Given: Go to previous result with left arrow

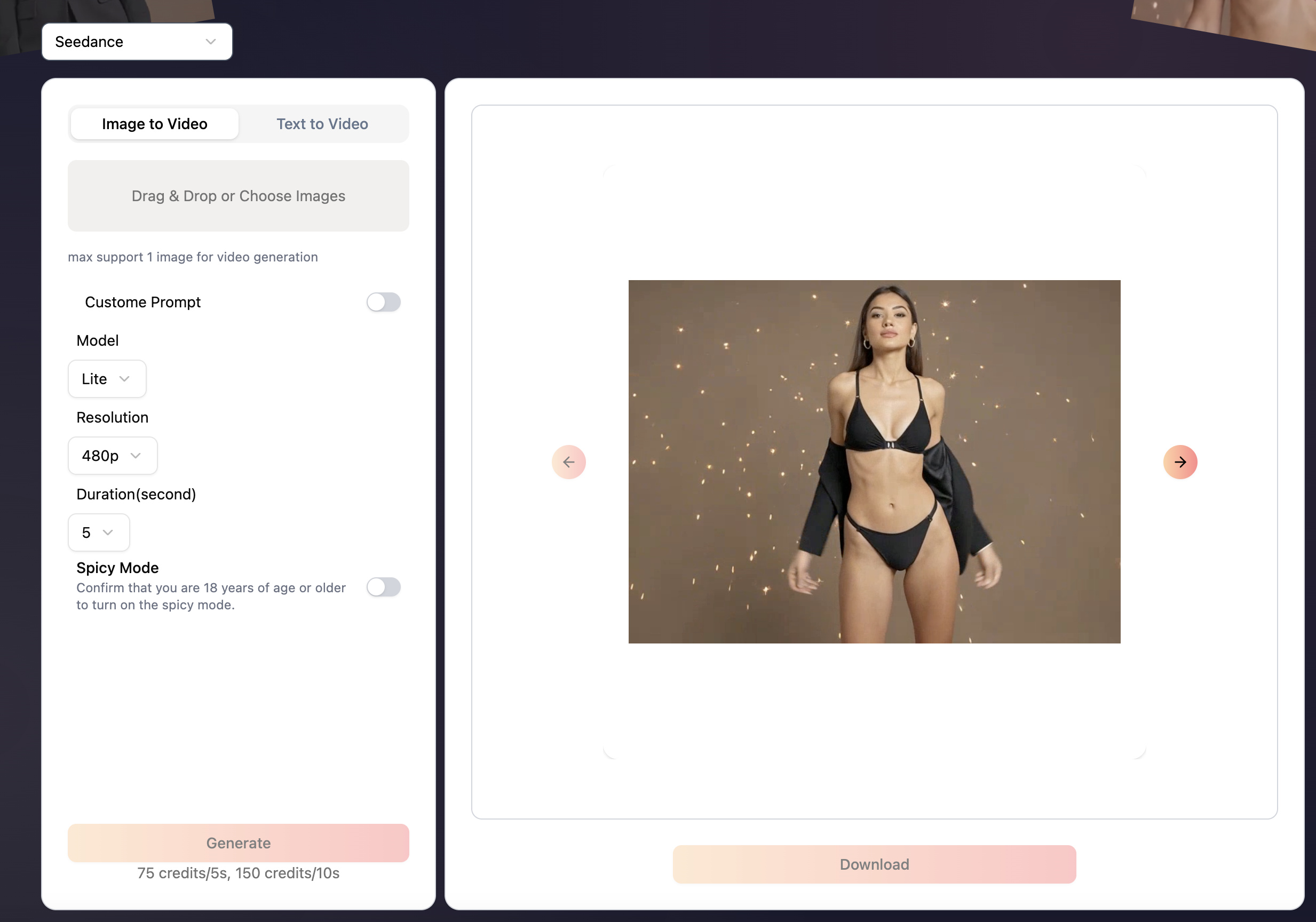Looking at the screenshot, I should coord(569,462).
